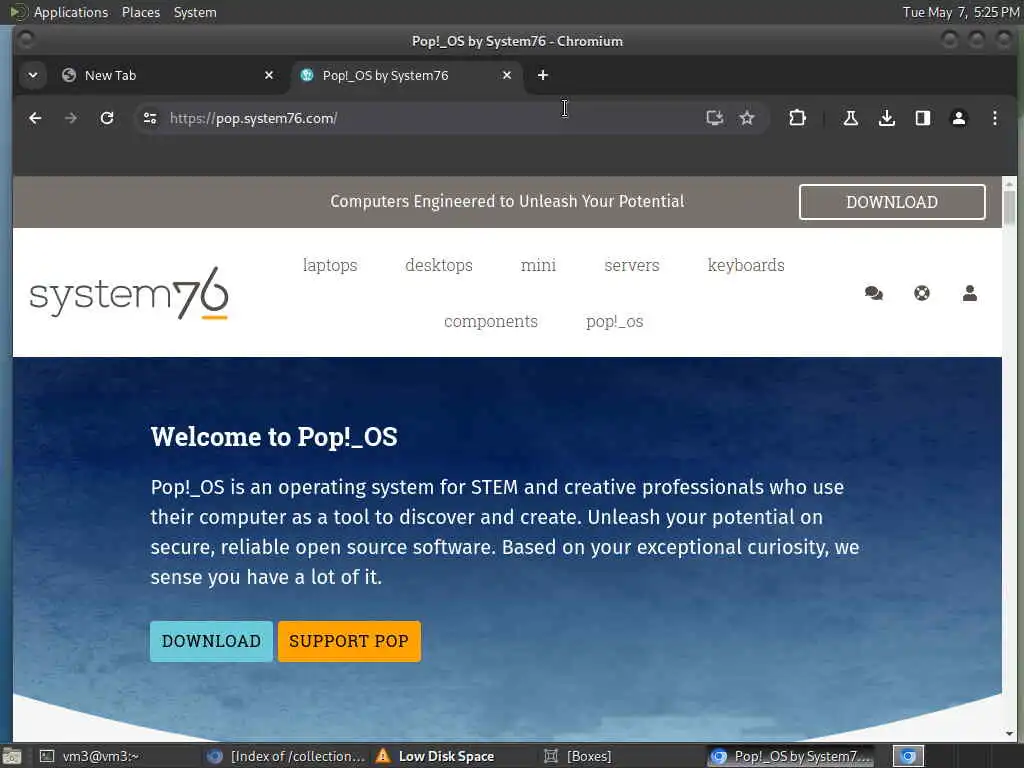
Task: Reload the current page
Action: (x=106, y=118)
